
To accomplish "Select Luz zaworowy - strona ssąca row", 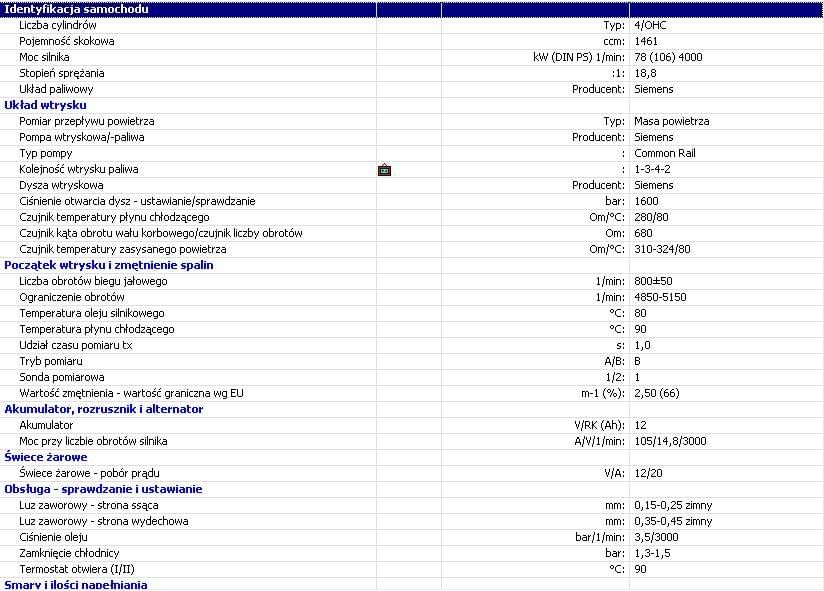I will pos(412,505).
